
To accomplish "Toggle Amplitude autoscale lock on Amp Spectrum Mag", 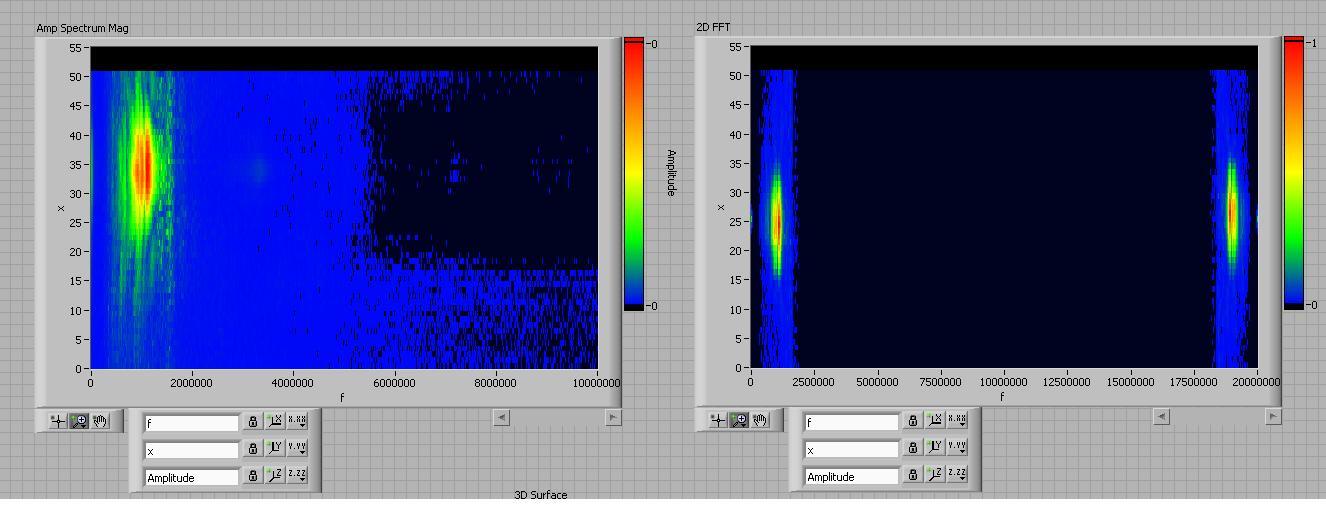I will click(253, 476).
